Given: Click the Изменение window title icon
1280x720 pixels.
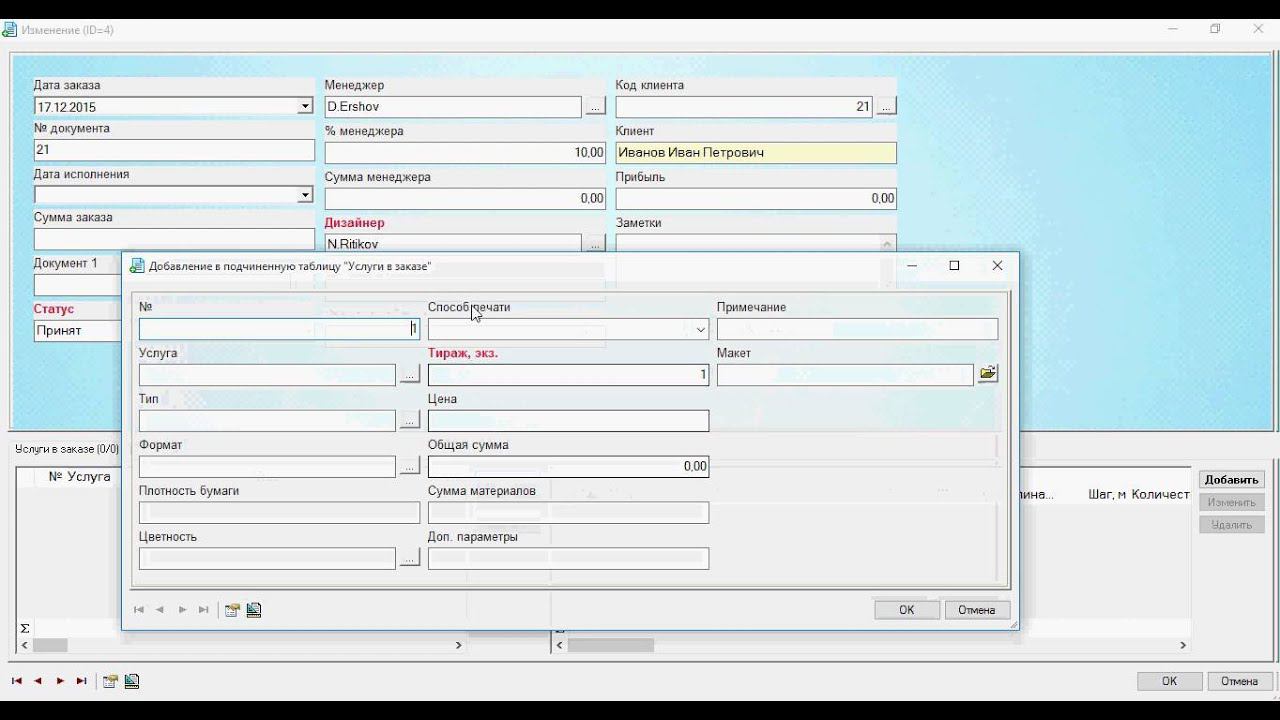Looking at the screenshot, I should [x=10, y=30].
